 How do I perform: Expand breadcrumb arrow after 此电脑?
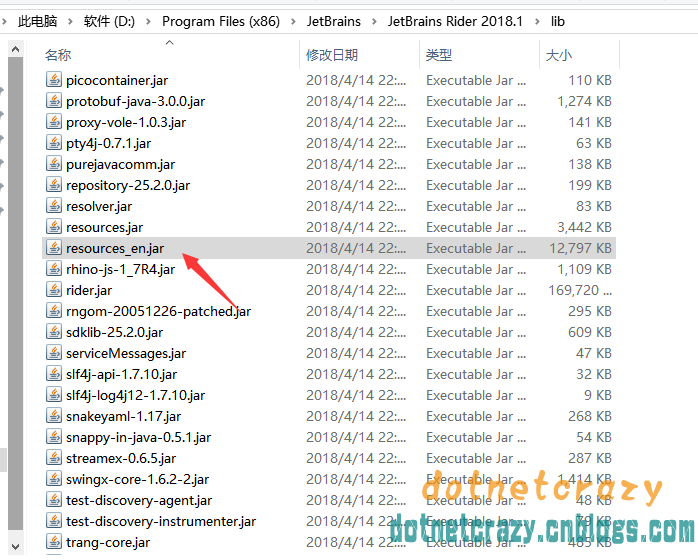pyautogui.click(x=70, y=21)
